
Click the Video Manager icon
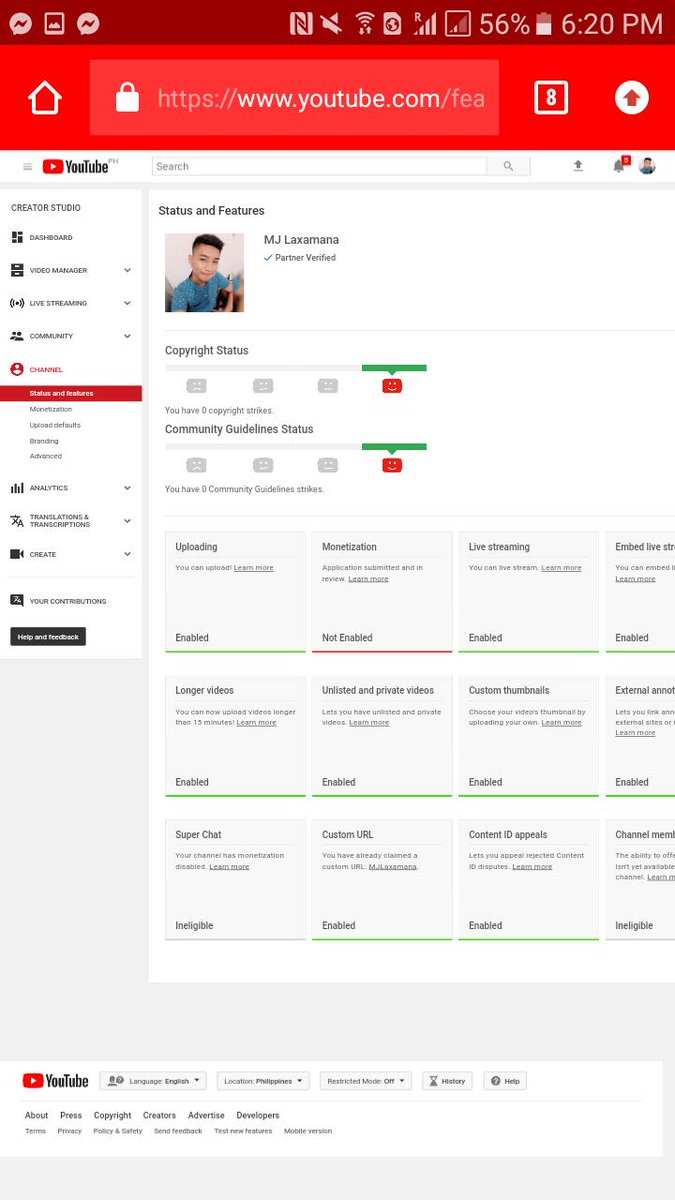[17, 270]
